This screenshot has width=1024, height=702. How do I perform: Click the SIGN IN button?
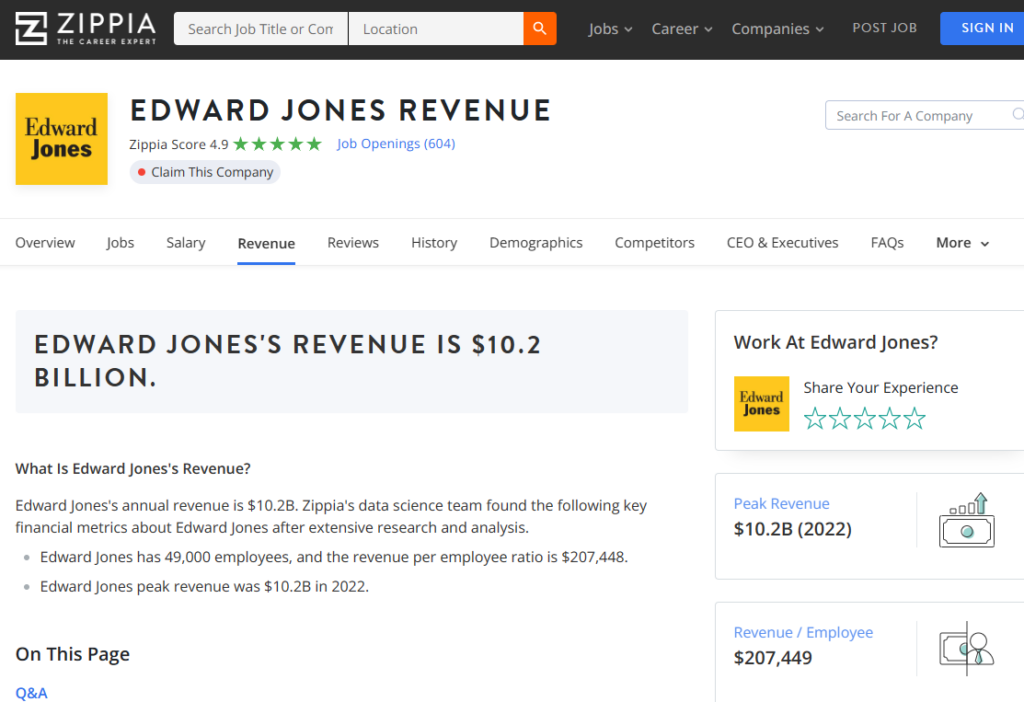(x=982, y=28)
